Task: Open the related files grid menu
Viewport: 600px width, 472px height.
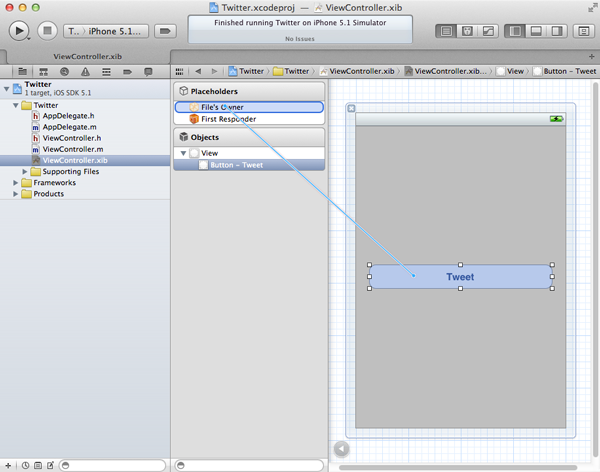Action: pos(179,72)
